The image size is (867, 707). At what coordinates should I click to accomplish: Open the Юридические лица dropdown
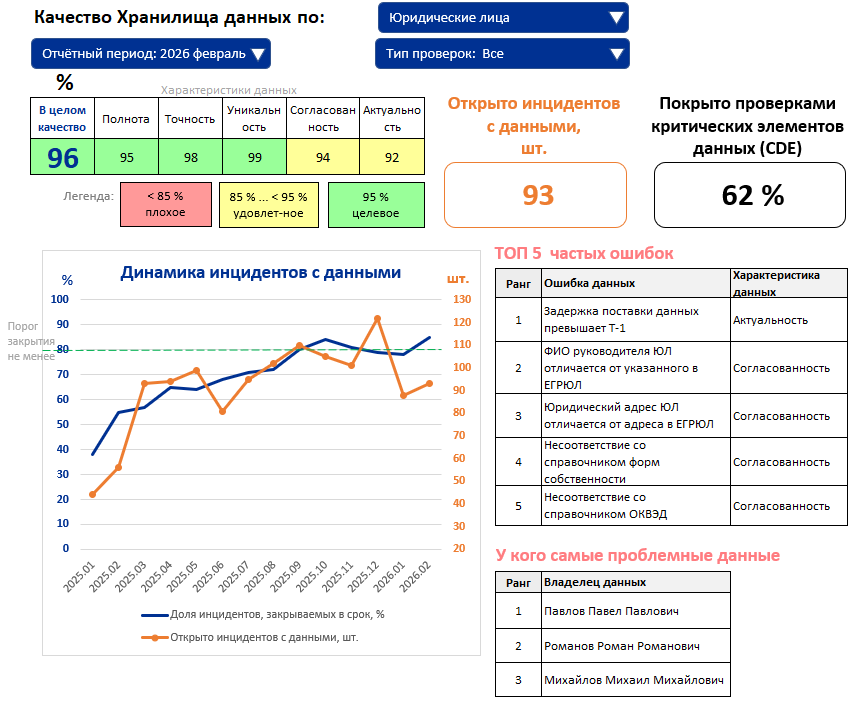[x=503, y=18]
